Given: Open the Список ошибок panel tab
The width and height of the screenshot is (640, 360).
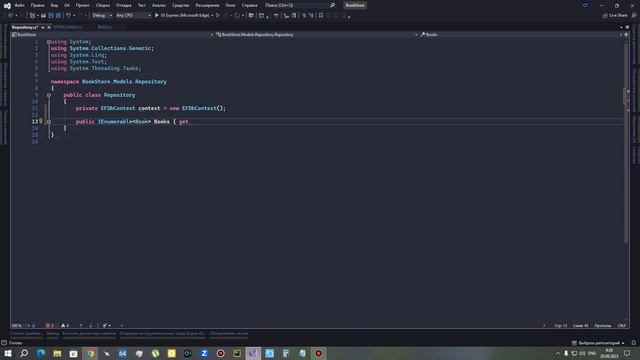Looking at the screenshot, I should [26, 333].
